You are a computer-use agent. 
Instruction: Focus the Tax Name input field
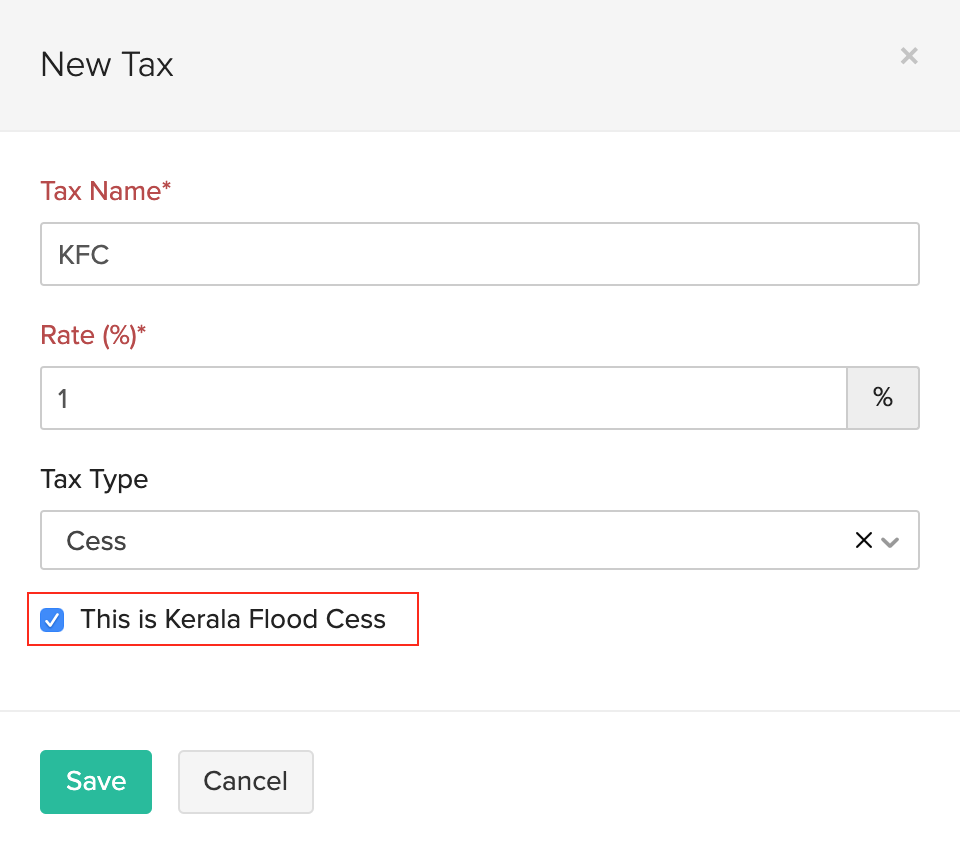tap(480, 255)
